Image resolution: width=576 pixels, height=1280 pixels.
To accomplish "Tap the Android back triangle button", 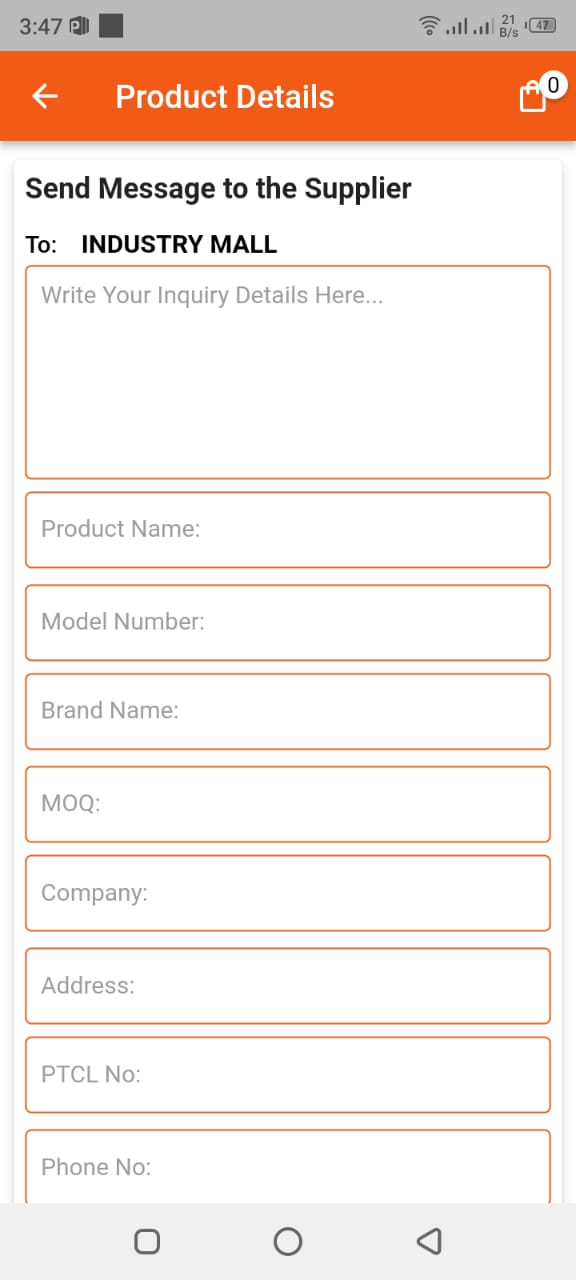I will [x=429, y=1240].
